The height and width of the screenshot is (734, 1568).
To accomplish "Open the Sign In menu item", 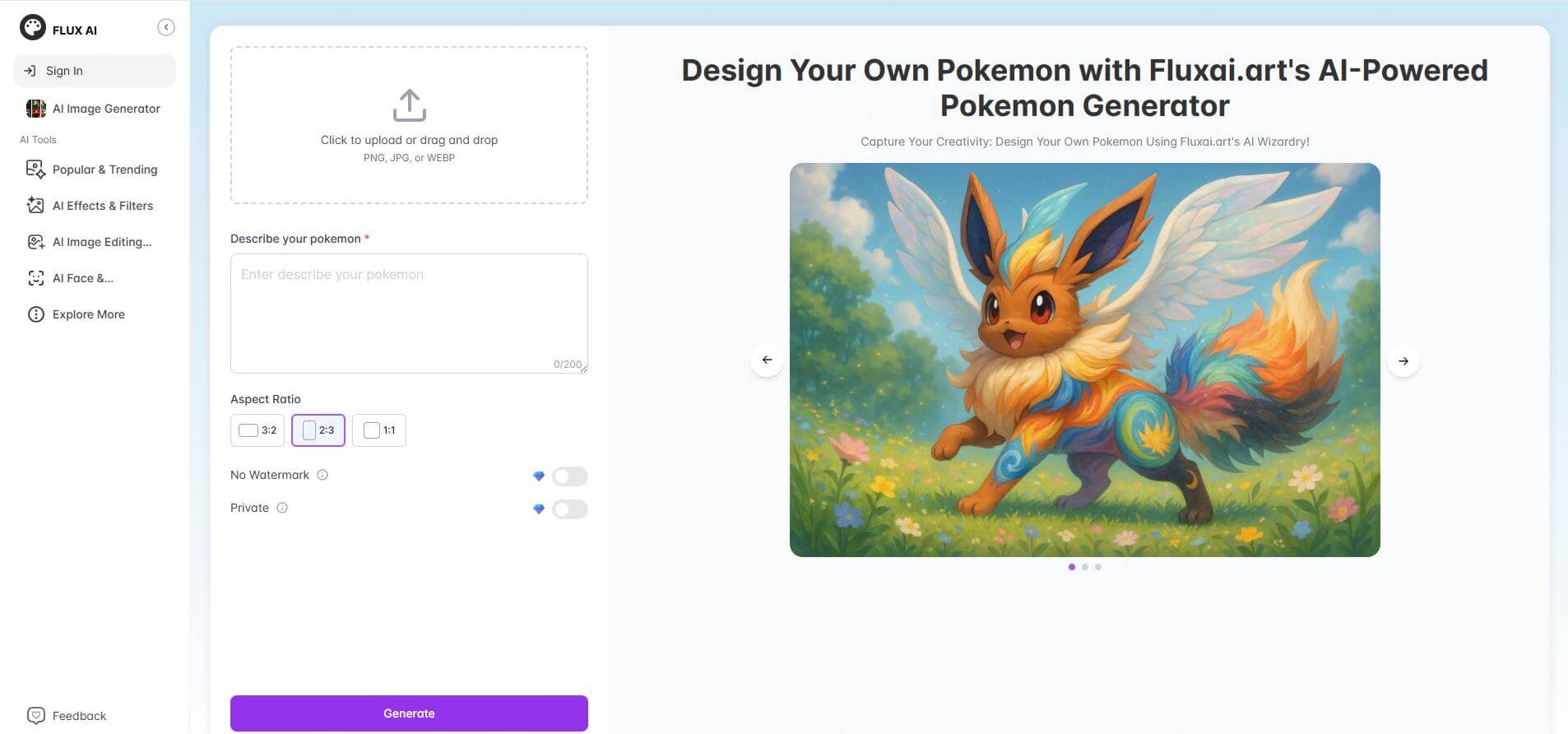I will click(x=95, y=71).
